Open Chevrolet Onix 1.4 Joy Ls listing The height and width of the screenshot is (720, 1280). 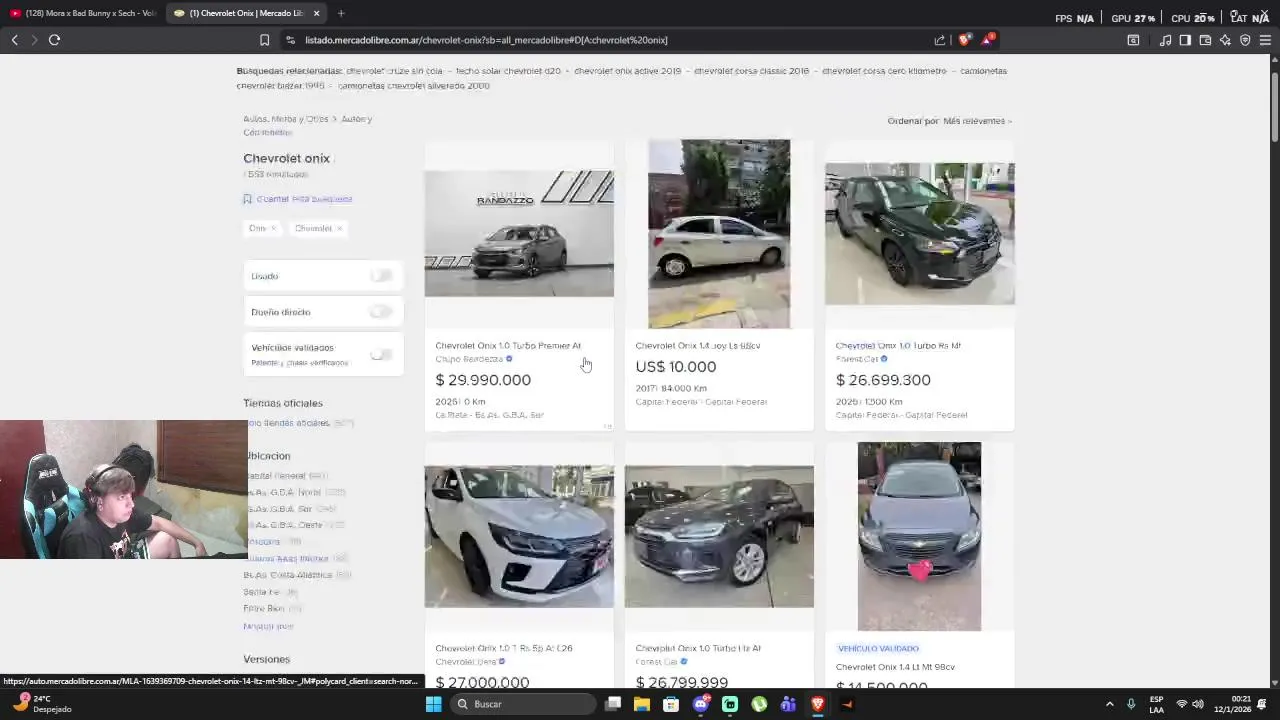[698, 346]
